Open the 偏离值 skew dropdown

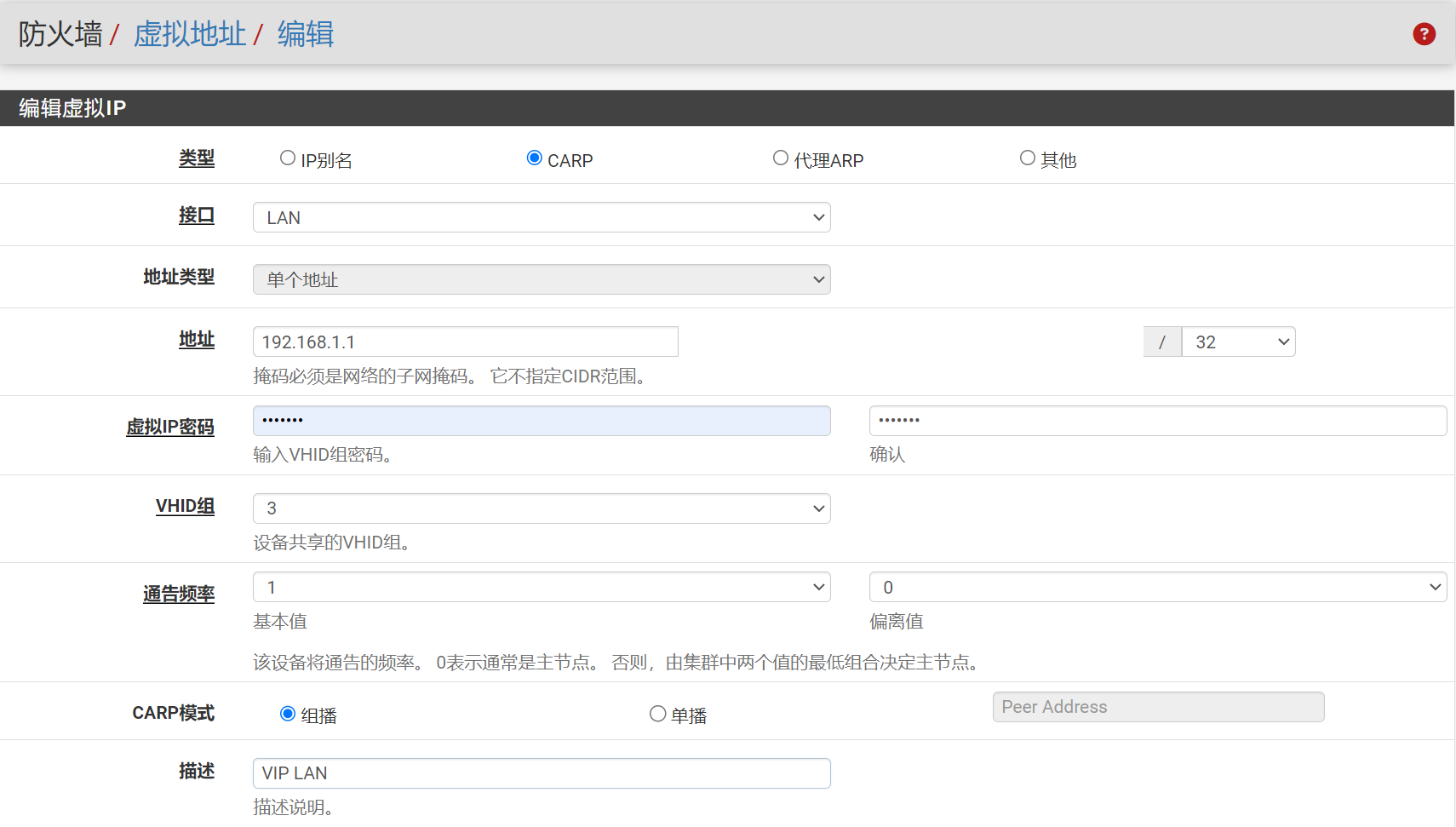point(1157,587)
